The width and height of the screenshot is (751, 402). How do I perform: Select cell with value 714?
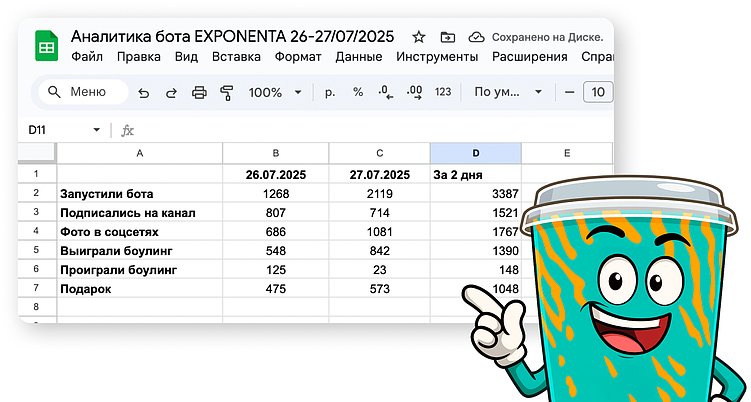[379, 213]
